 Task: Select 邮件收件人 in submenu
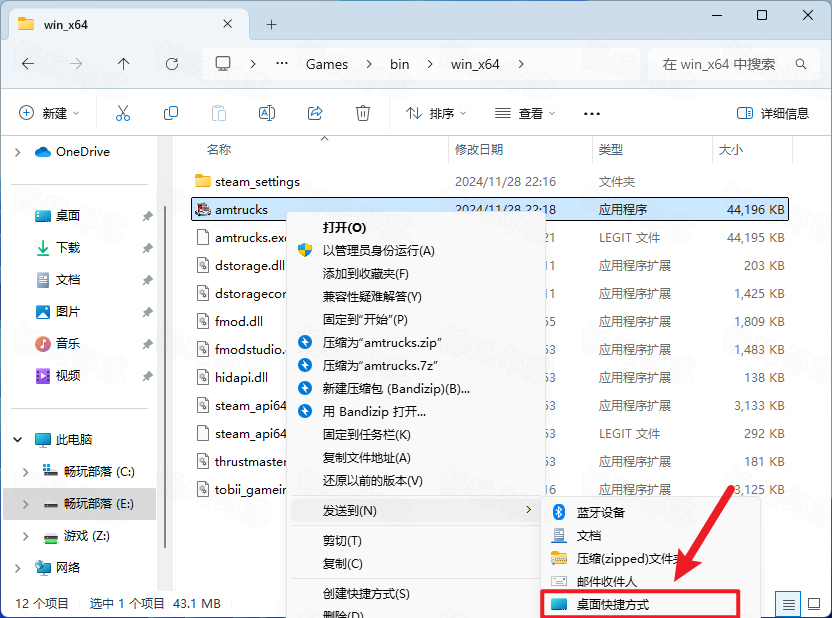coord(651,581)
